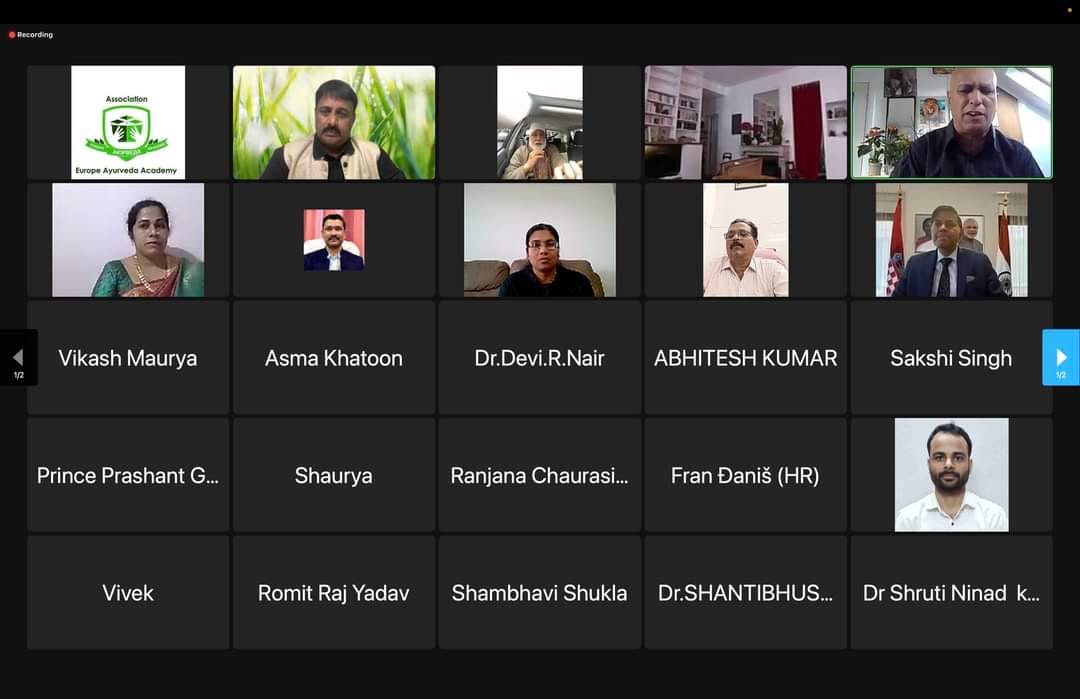
Task: Click the red Recording indicator
Action: 31,34
